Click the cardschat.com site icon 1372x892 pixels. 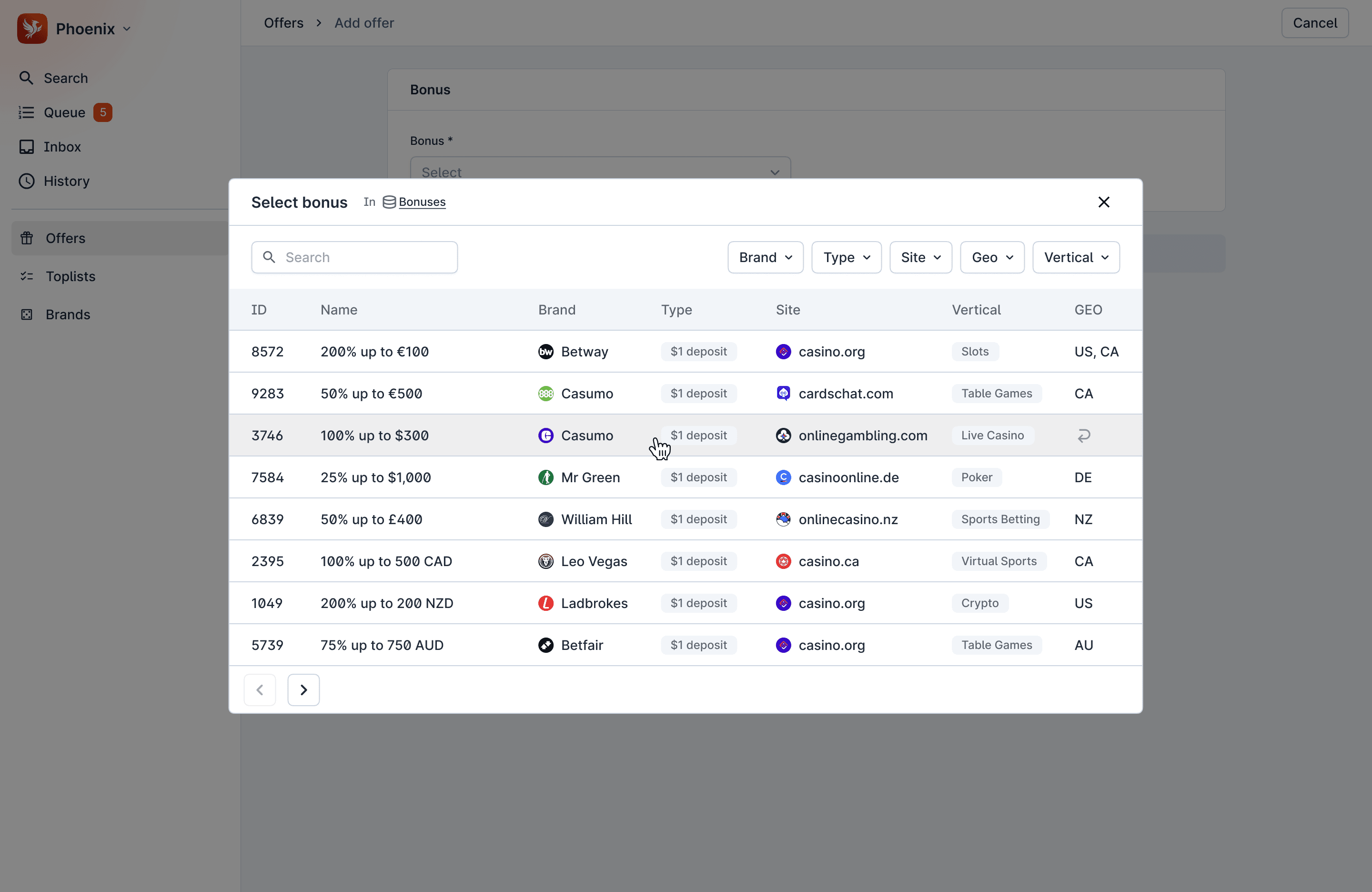coord(783,393)
